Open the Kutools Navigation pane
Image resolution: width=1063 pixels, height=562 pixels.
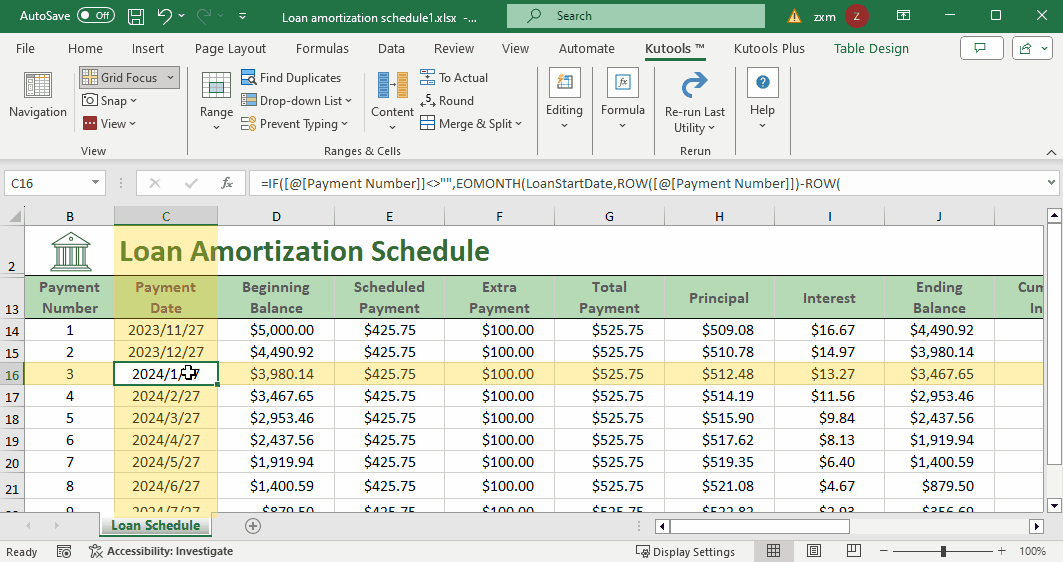pyautogui.click(x=38, y=95)
